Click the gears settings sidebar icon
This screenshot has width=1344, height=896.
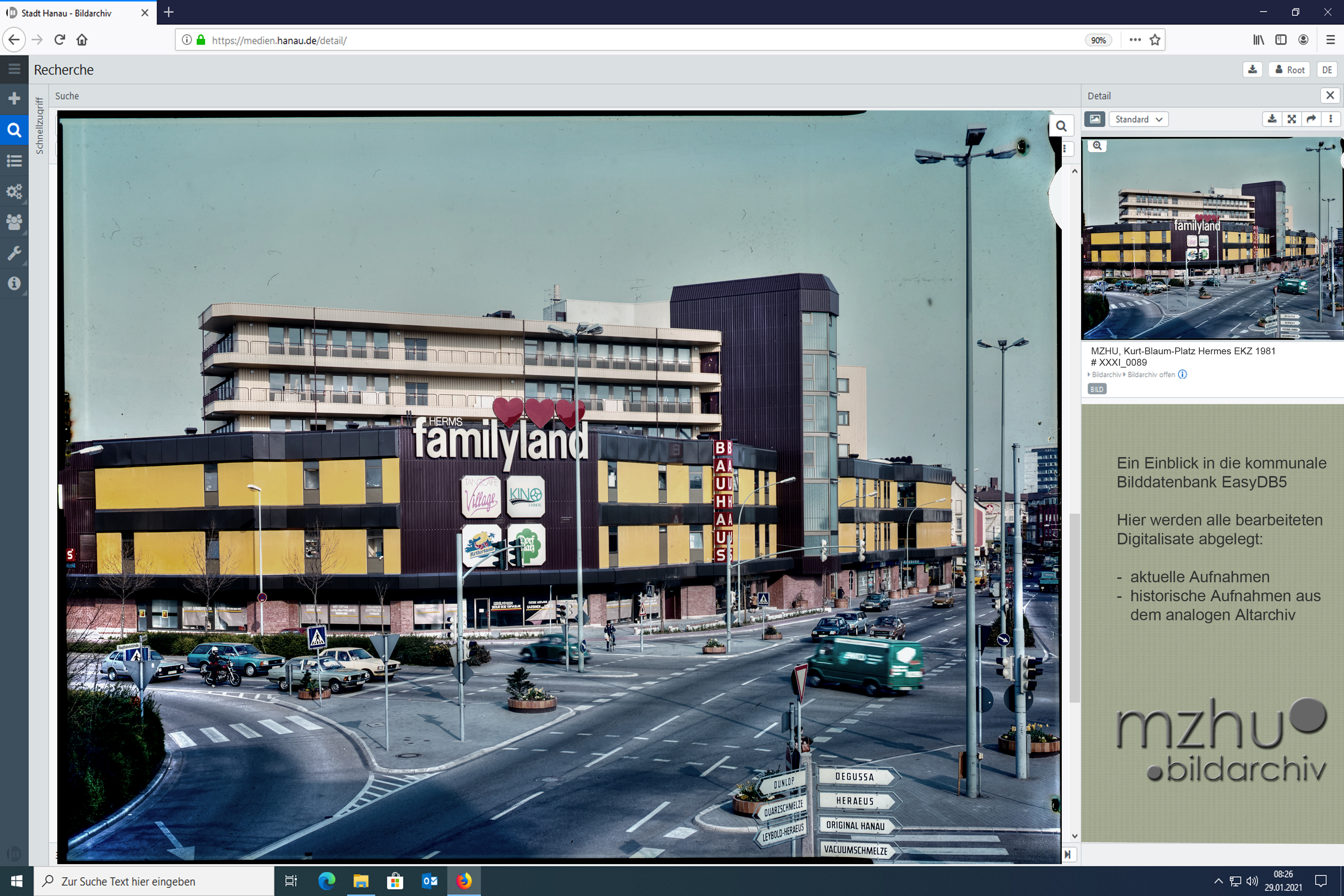[x=14, y=191]
